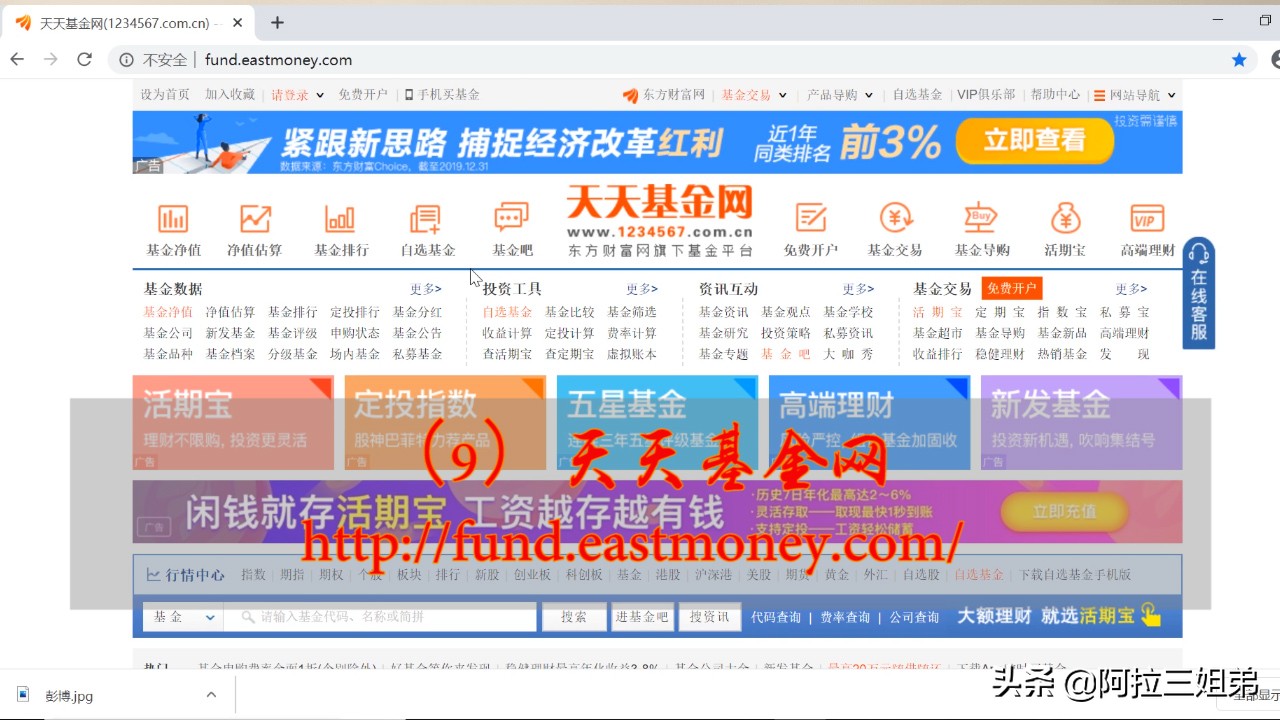Open 免费开户 using its icon
The image size is (1280, 720).
(x=810, y=225)
